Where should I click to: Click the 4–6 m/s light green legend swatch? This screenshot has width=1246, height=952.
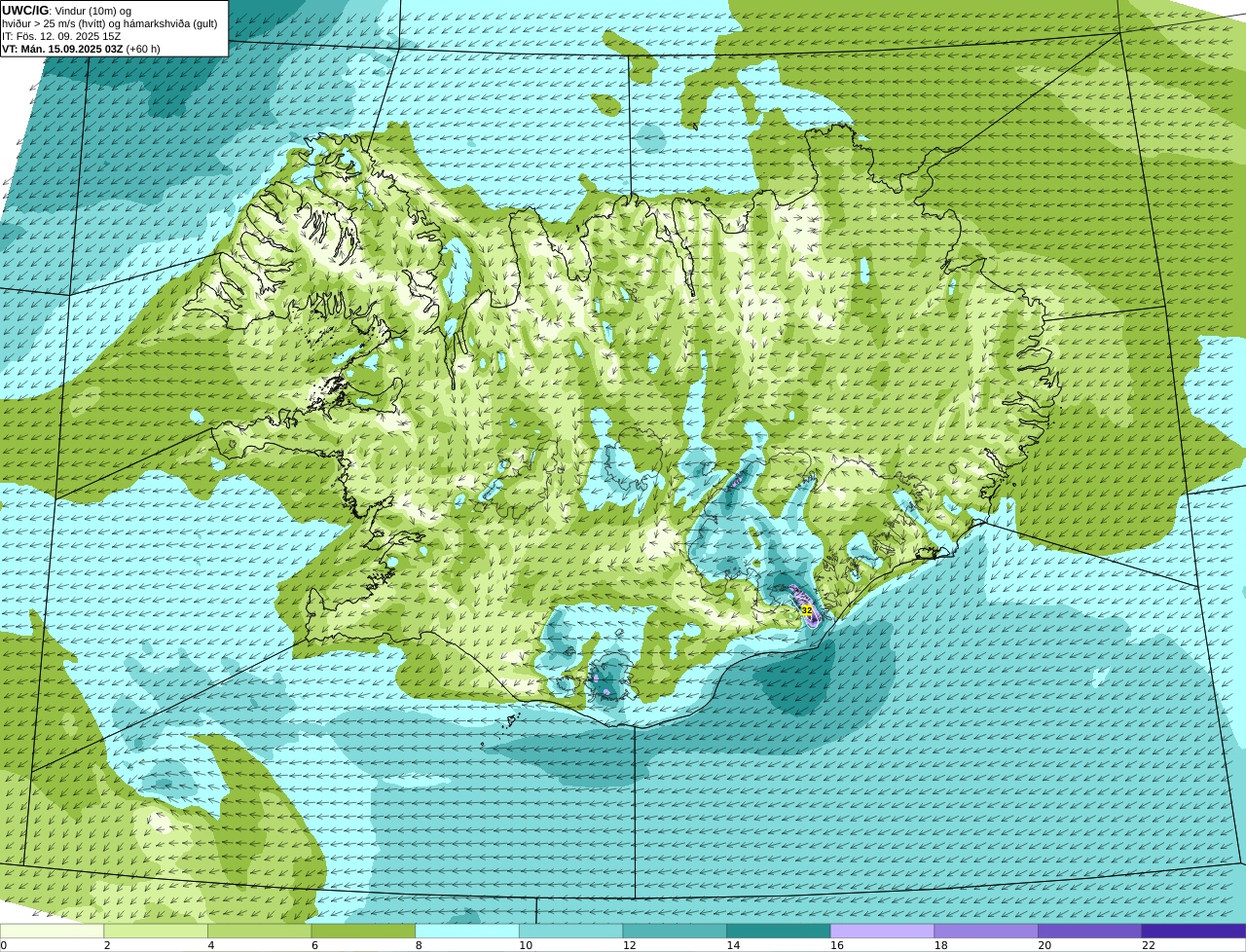(x=260, y=931)
